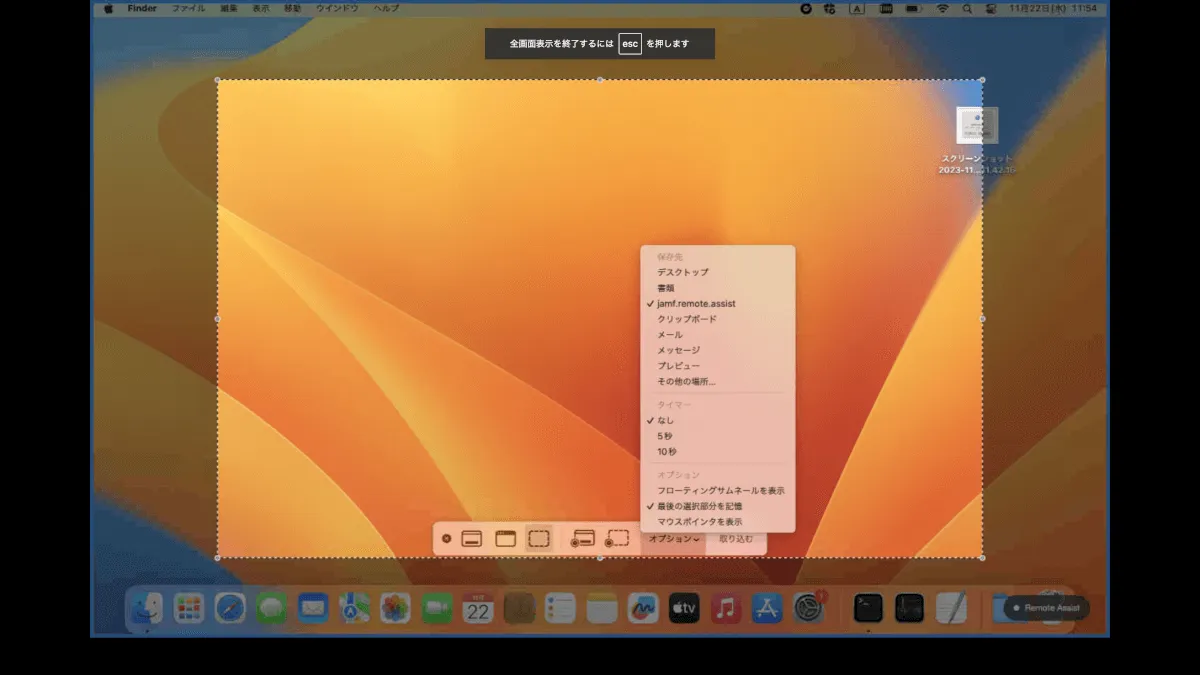
Task: Enable マウスポインタを表示 option
Action: click(699, 522)
